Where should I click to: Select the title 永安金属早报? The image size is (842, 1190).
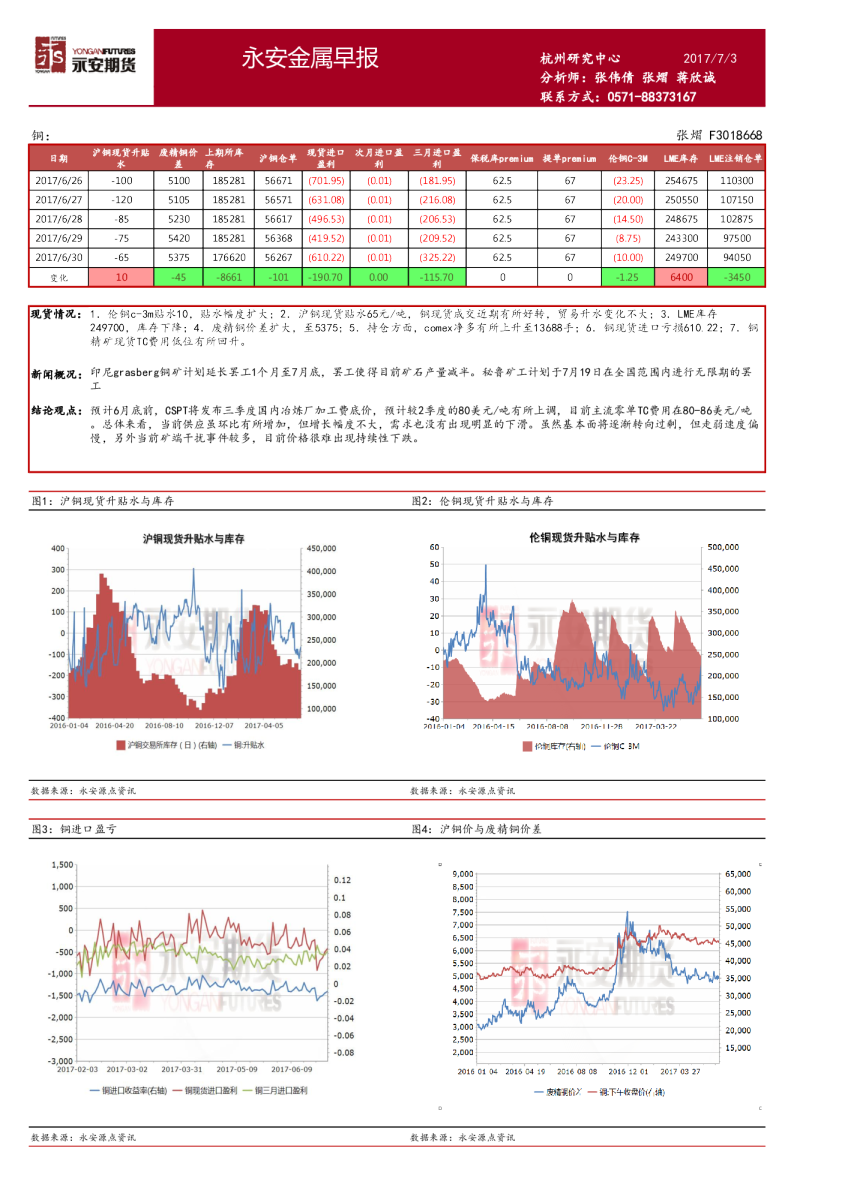click(x=310, y=58)
